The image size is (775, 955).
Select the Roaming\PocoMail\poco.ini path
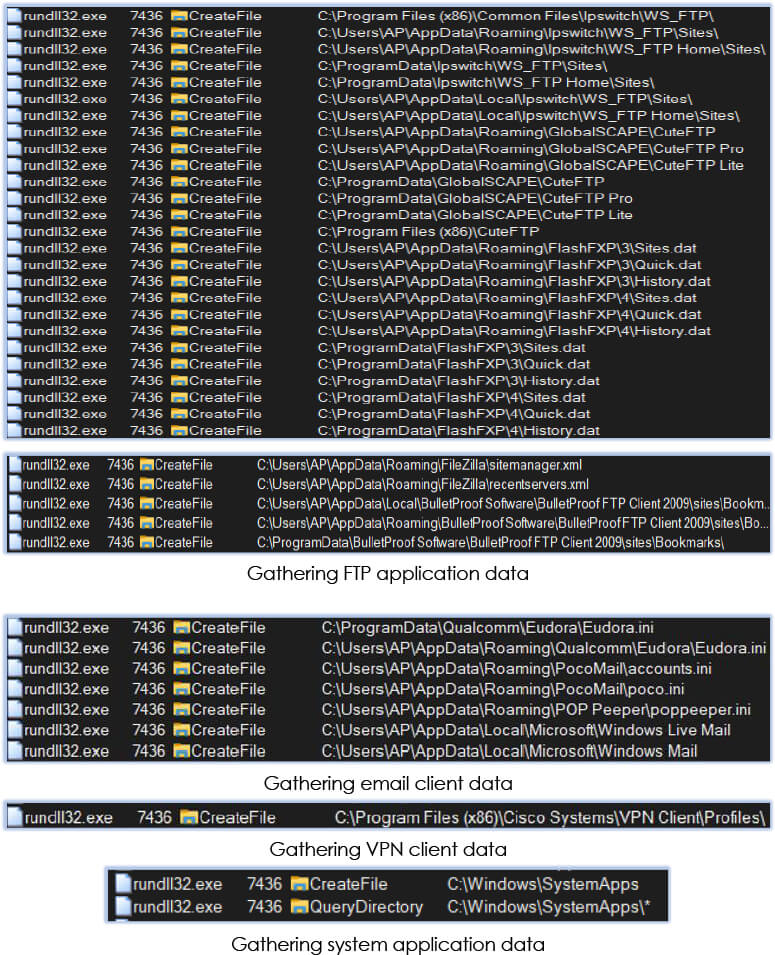point(503,689)
